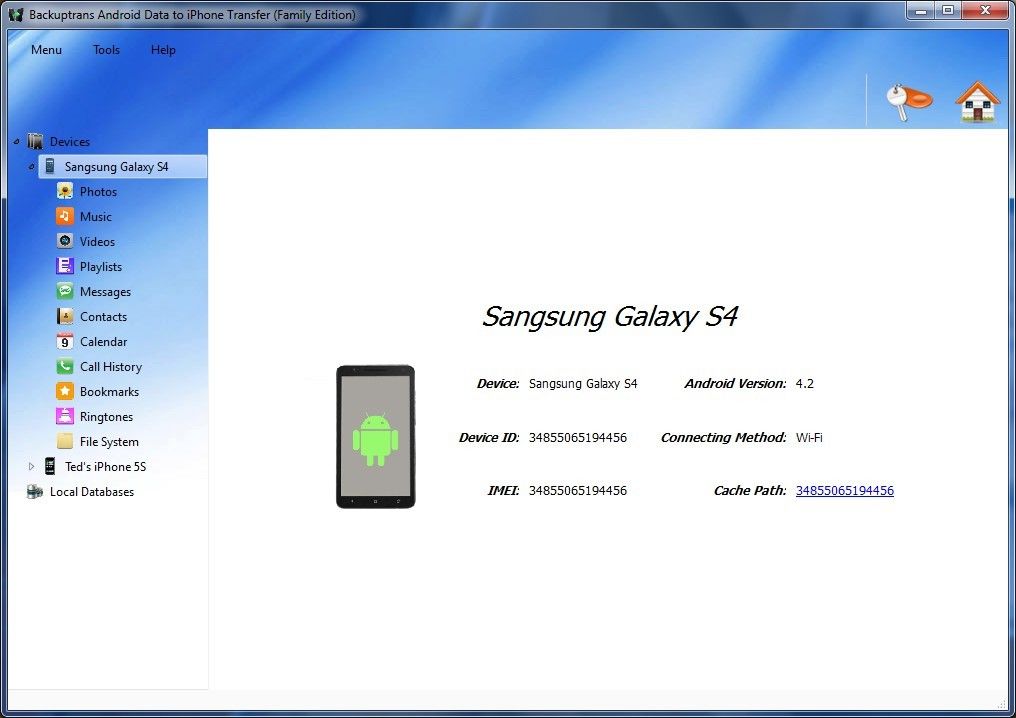Minimize the Backuptrans window
The width and height of the screenshot is (1016, 718).
pos(920,11)
